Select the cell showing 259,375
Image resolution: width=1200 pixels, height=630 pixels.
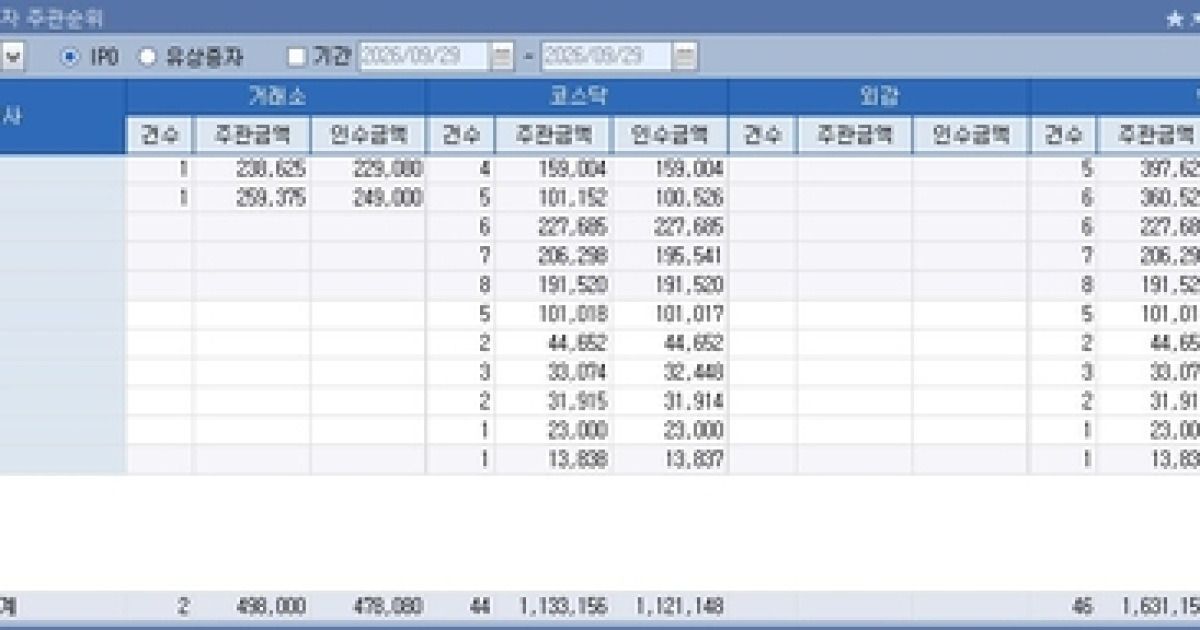[251, 198]
